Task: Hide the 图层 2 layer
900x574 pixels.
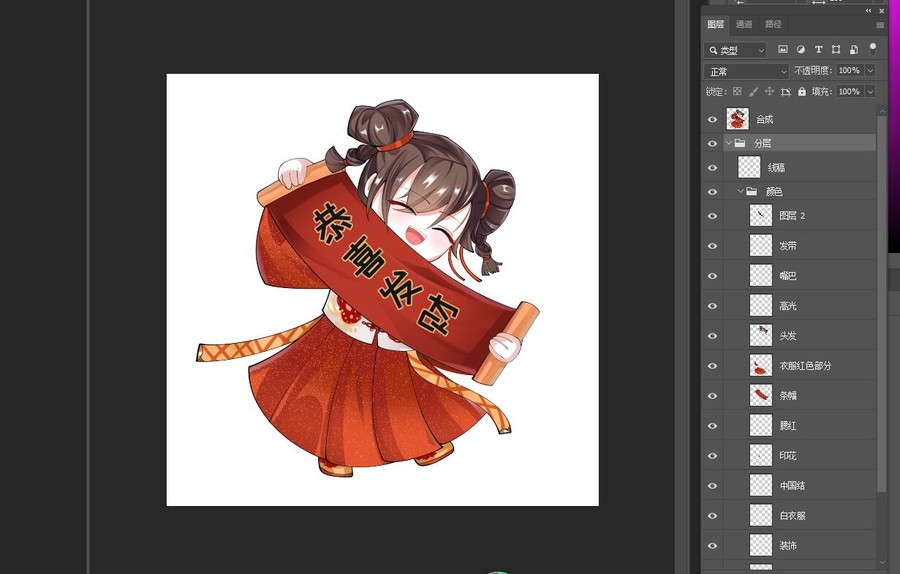Action: coord(712,216)
